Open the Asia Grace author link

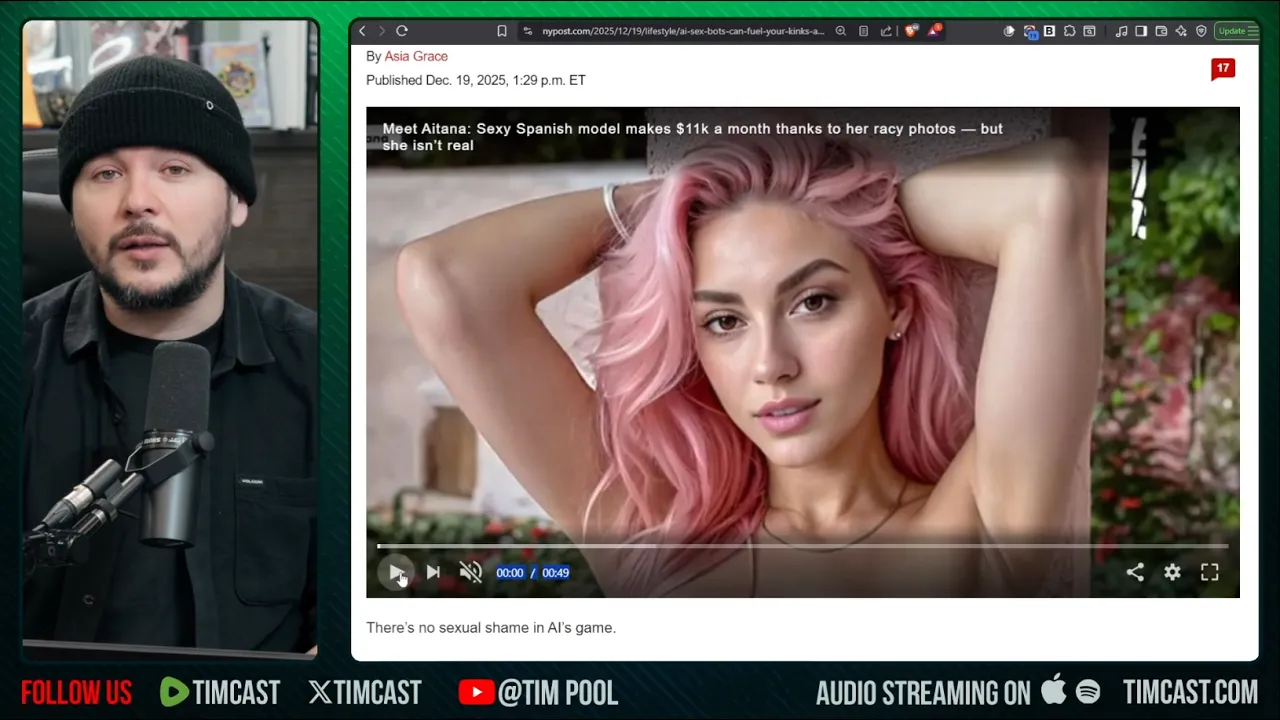click(x=416, y=56)
